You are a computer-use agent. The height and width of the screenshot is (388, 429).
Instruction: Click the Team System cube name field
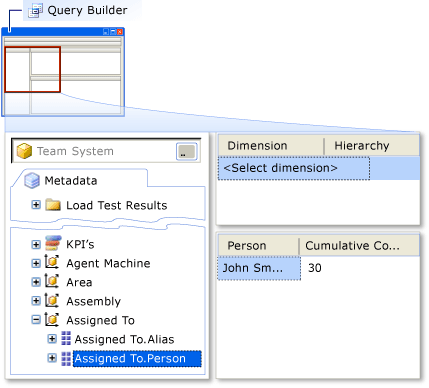coord(106,151)
